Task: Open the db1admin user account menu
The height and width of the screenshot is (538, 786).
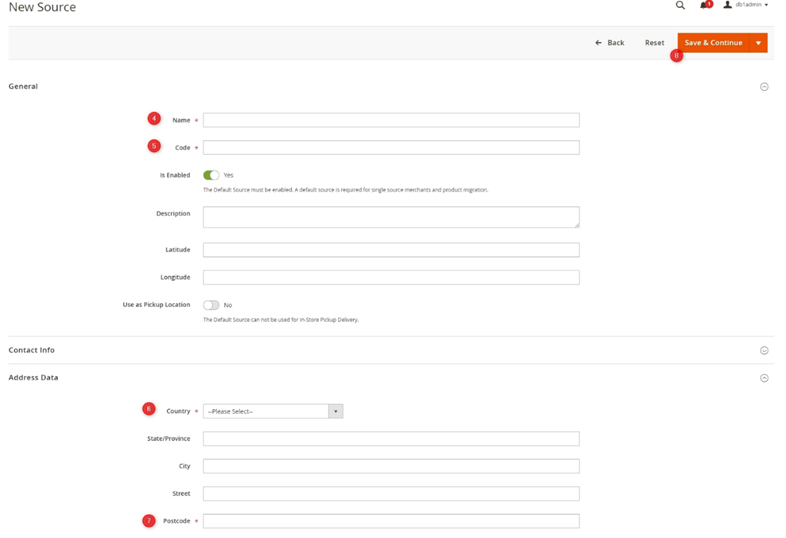Action: pyautogui.click(x=745, y=5)
